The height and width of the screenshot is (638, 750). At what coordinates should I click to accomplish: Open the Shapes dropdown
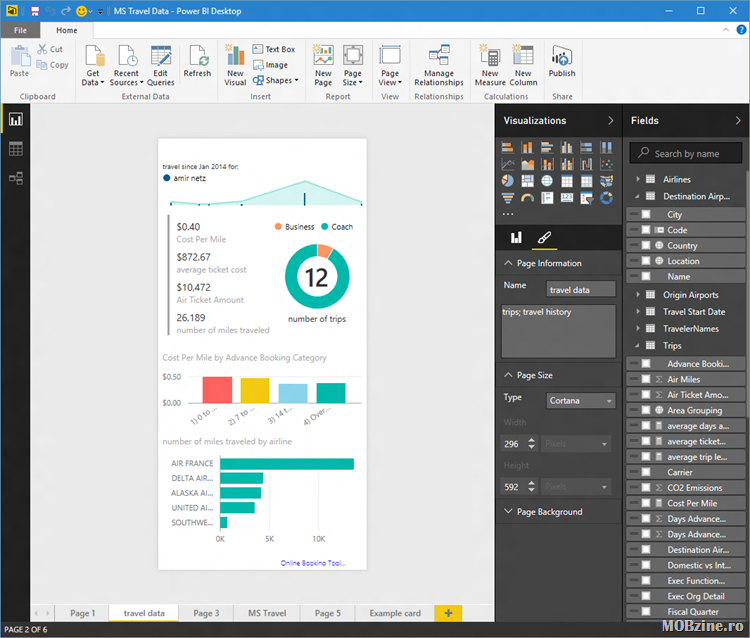tap(276, 80)
